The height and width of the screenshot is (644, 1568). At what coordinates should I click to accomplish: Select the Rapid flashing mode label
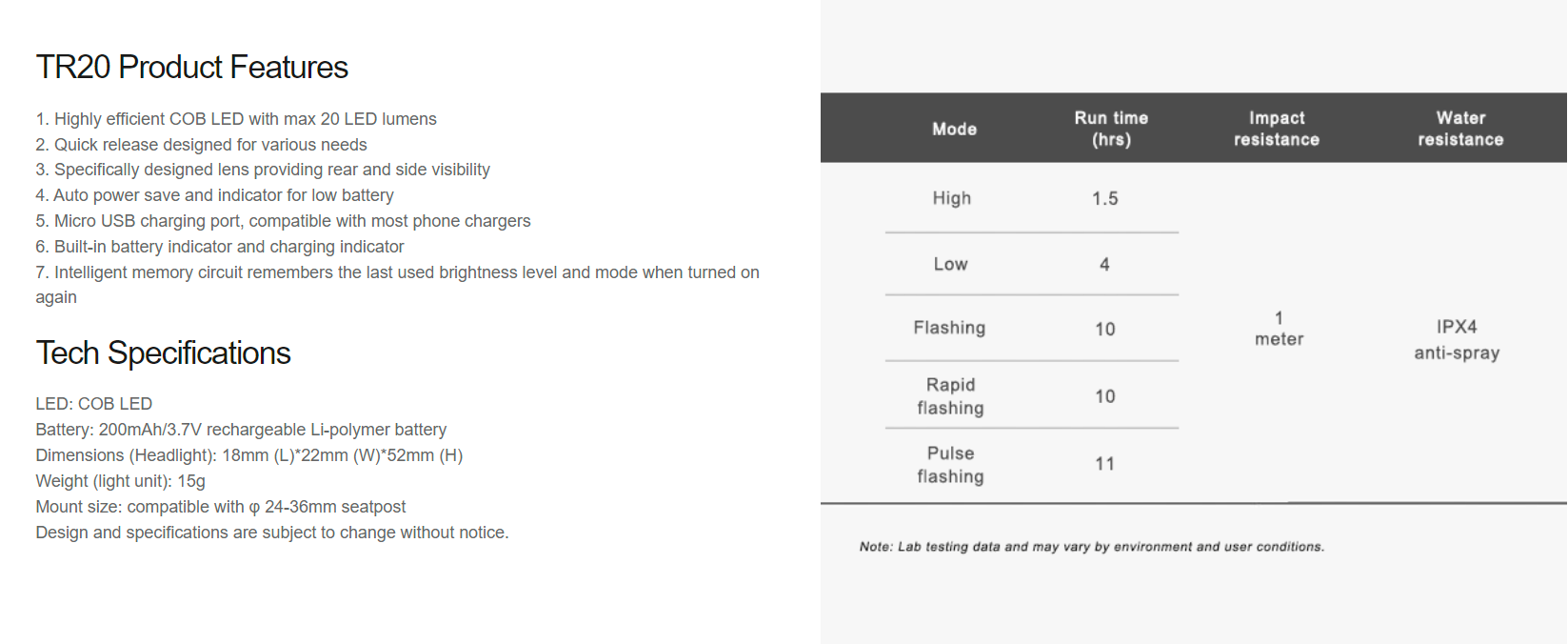pos(950,396)
